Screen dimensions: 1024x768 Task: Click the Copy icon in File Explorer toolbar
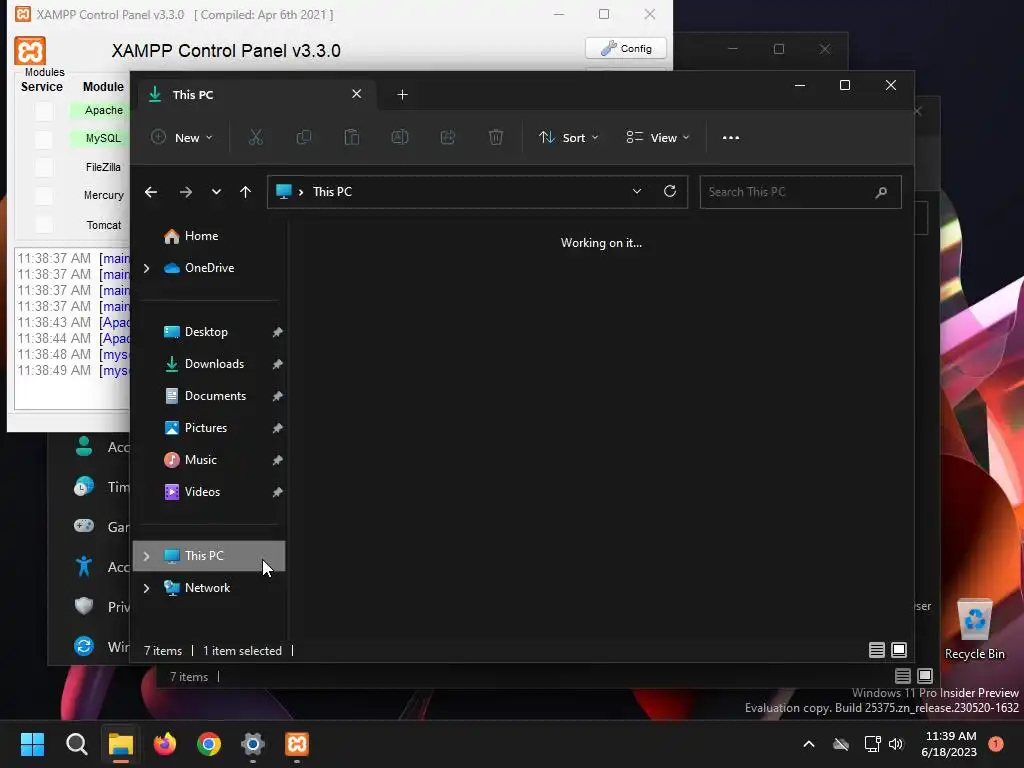point(304,137)
